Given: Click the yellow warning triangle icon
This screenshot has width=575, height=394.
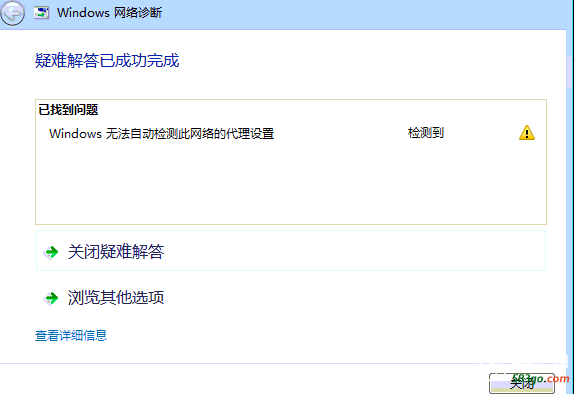Looking at the screenshot, I should [x=527, y=133].
